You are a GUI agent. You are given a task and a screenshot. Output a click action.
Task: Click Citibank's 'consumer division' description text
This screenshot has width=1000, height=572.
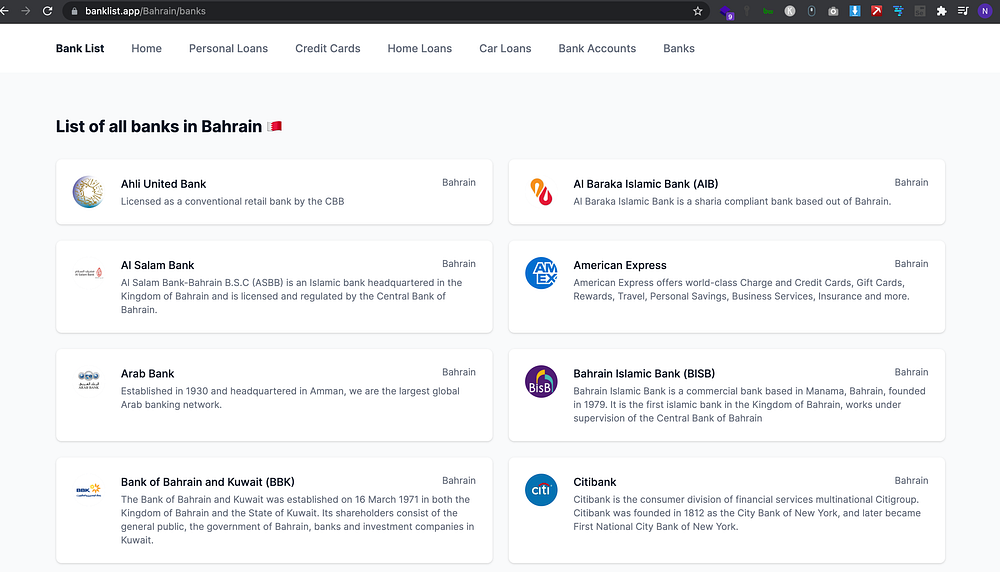coord(747,513)
